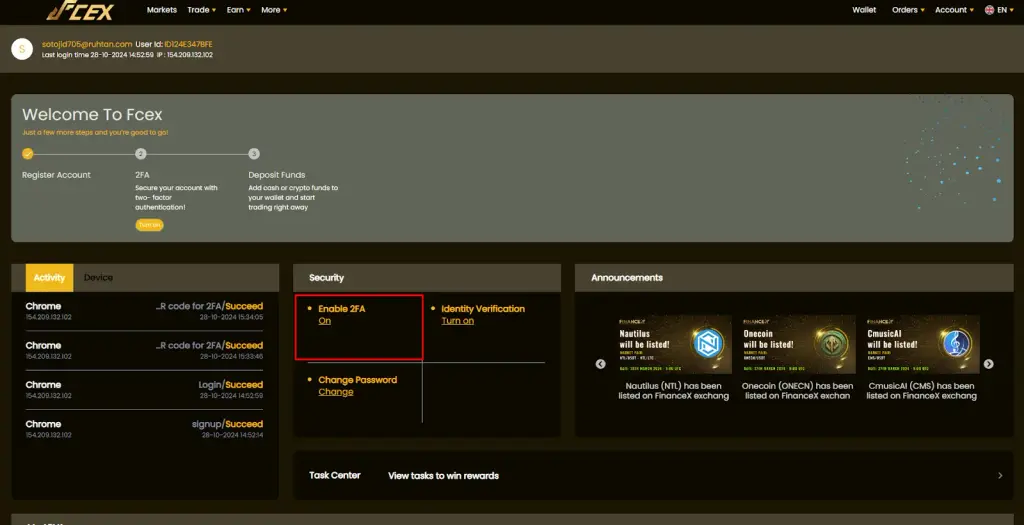
Task: Go to next announcement slide
Action: [989, 364]
